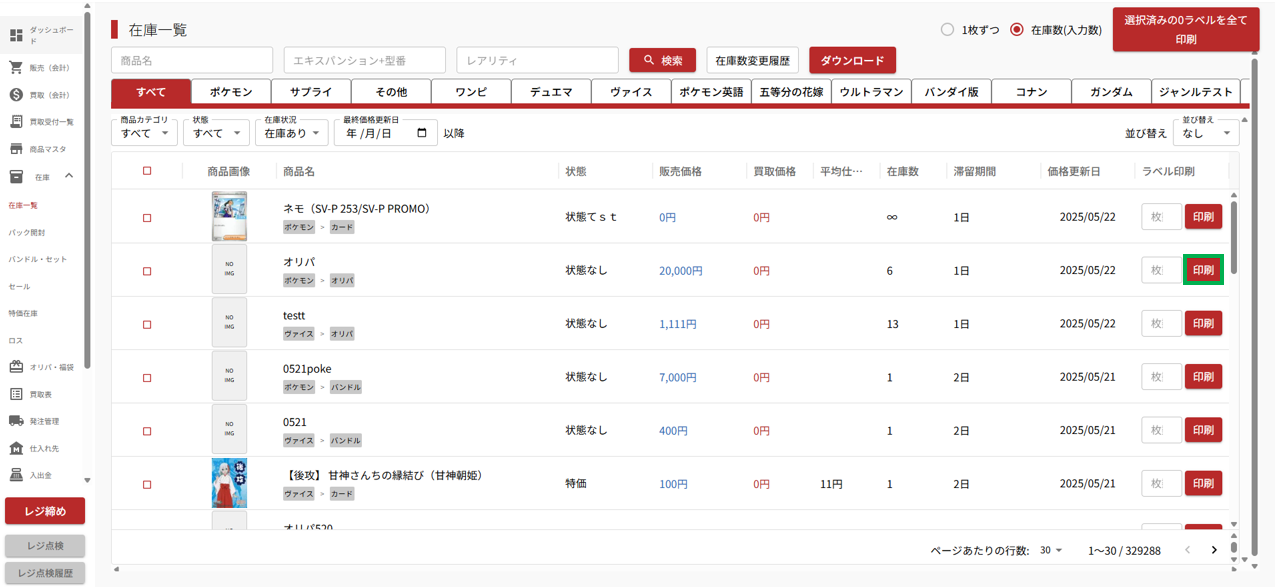Viewport: 1279px width, 587px height.
Task: Collapse the 在庫 sidebar section chevron
Action: tap(69, 177)
